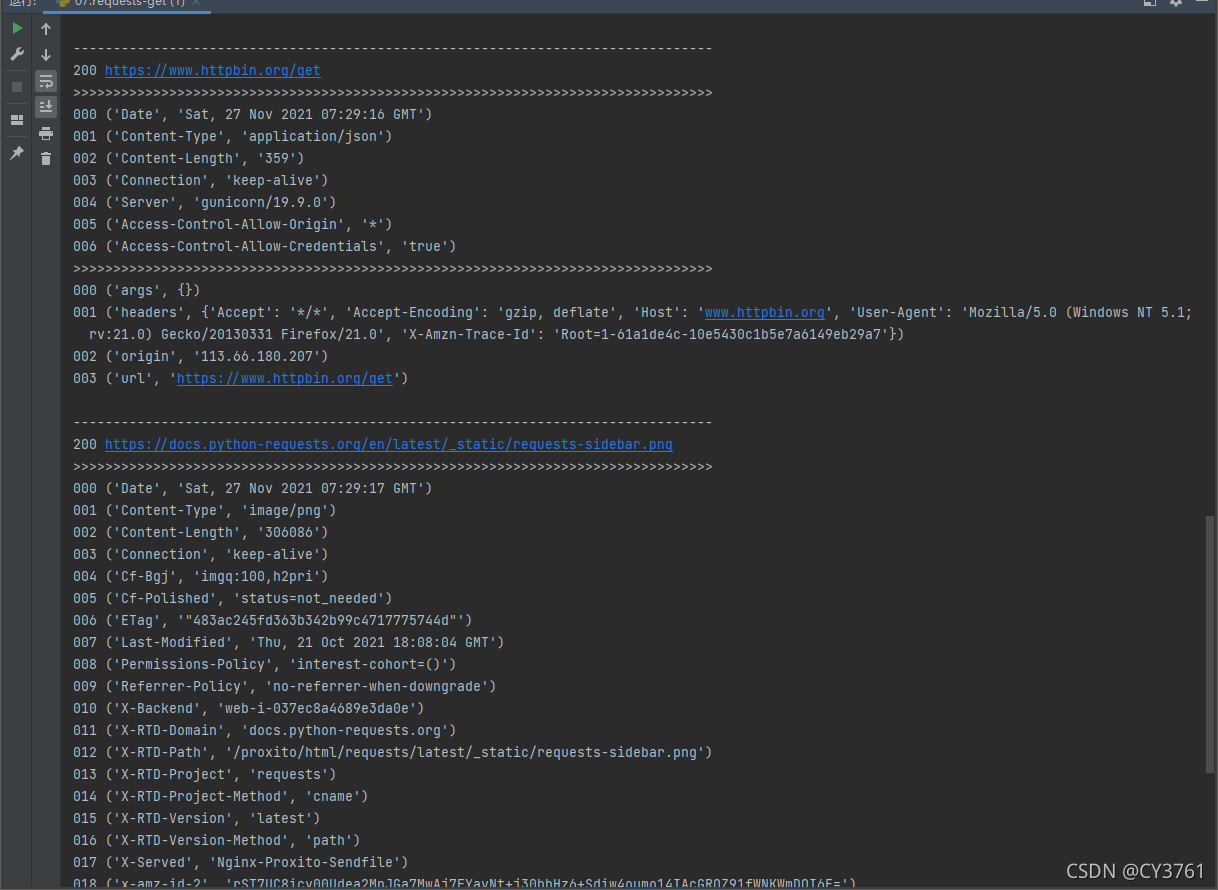
Task: Rerun the script with the green play icon
Action: (17, 29)
